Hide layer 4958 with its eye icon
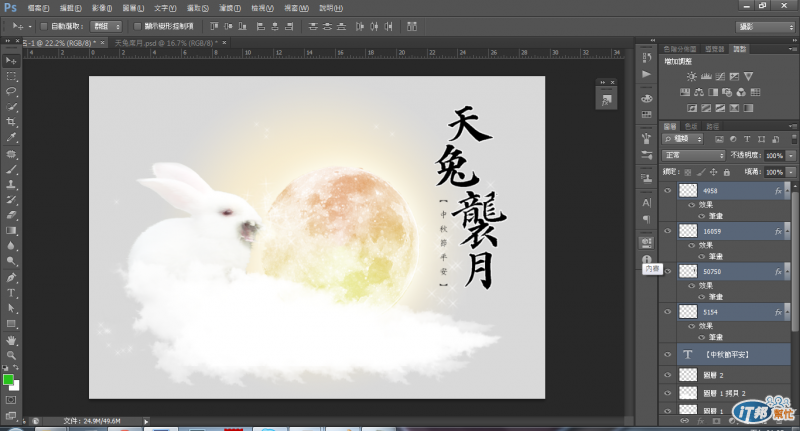This screenshot has width=800, height=431. 667,190
